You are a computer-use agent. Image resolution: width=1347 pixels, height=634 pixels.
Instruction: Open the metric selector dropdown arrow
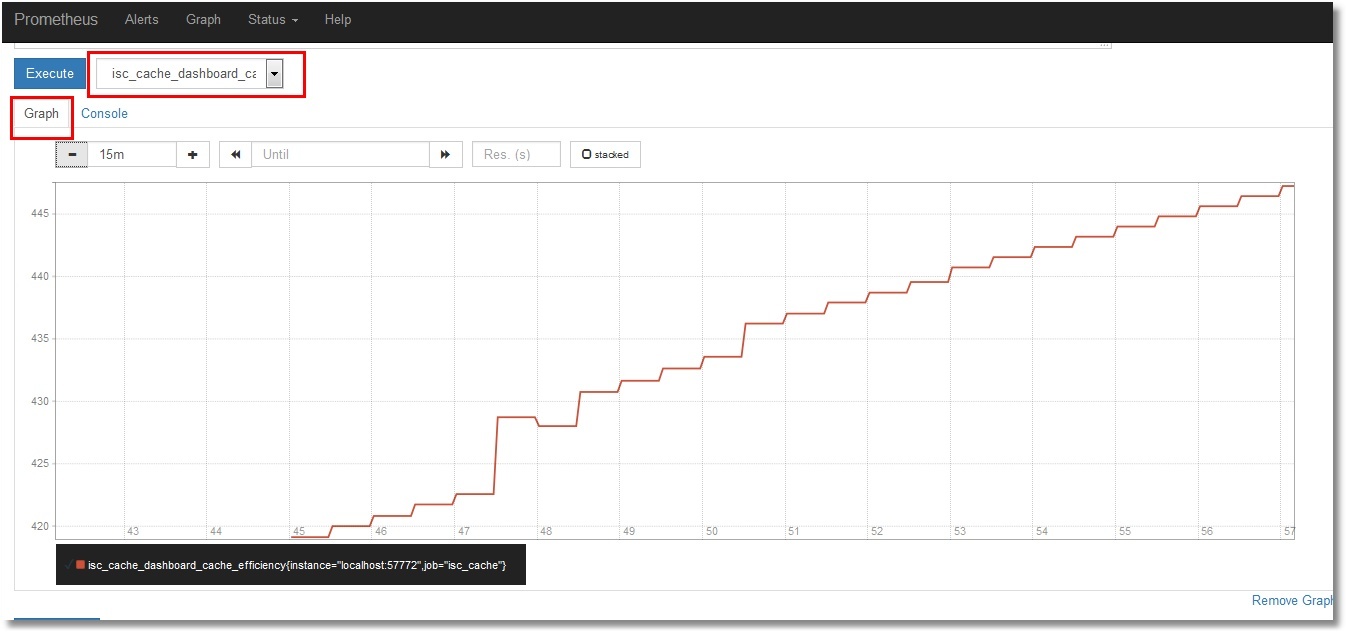[x=274, y=74]
